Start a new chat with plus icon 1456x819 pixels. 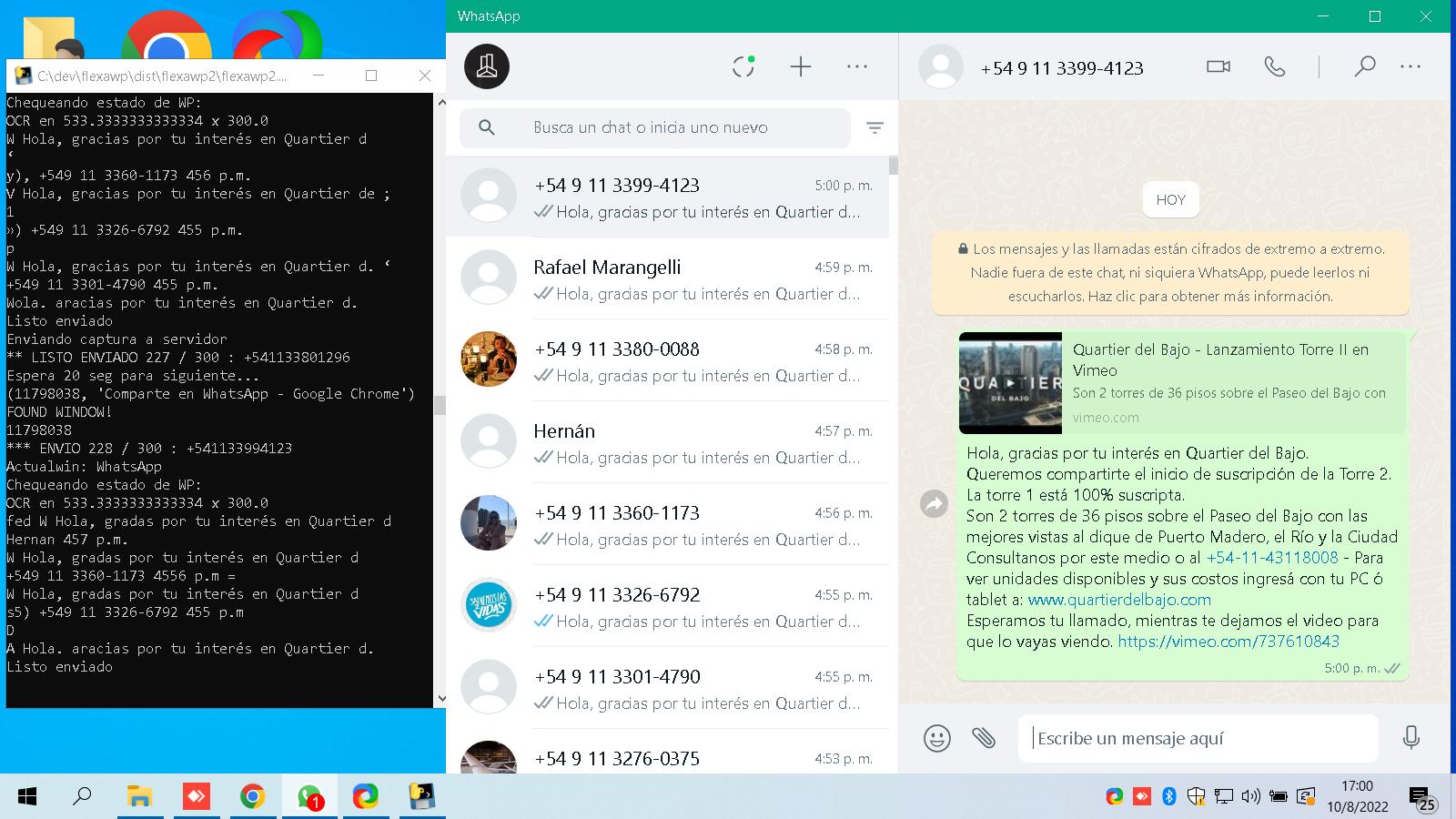[x=801, y=66]
